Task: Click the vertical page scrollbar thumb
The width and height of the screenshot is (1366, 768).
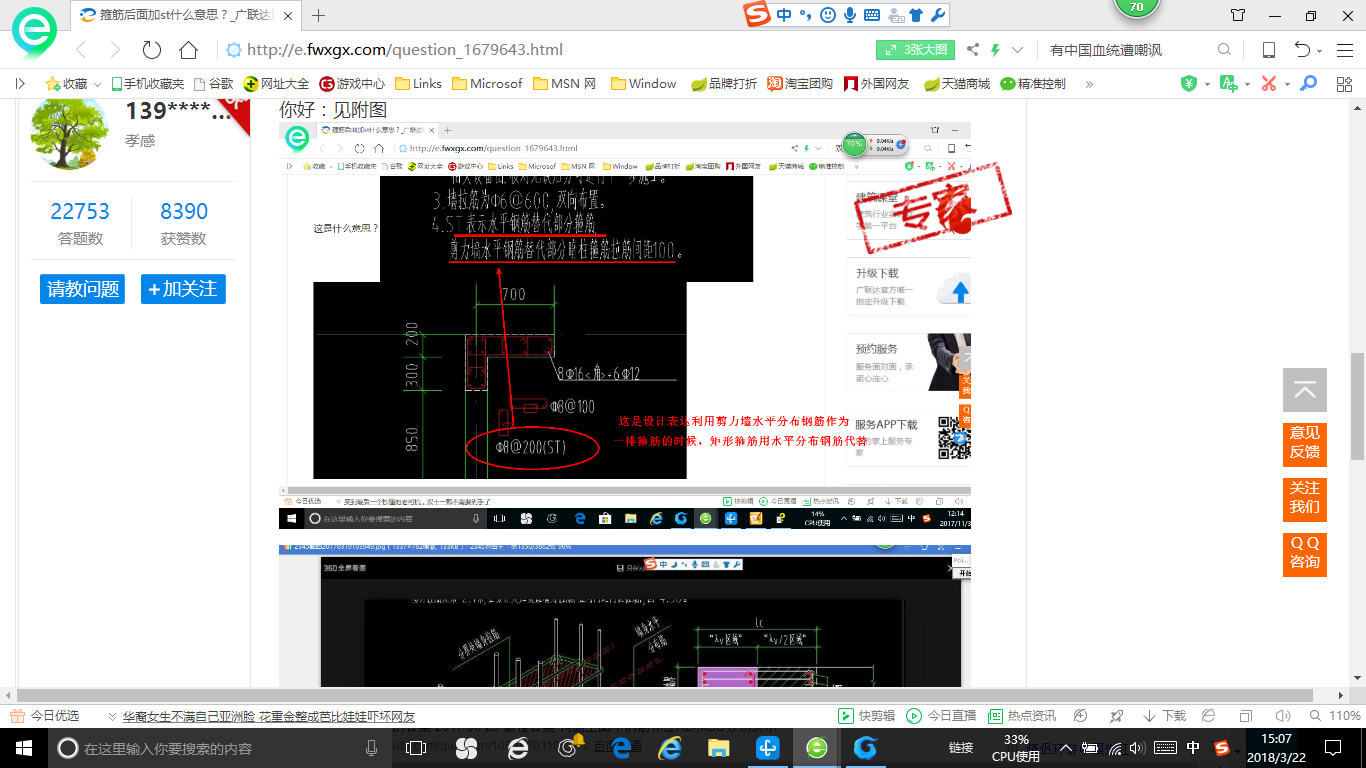Action: [1357, 406]
